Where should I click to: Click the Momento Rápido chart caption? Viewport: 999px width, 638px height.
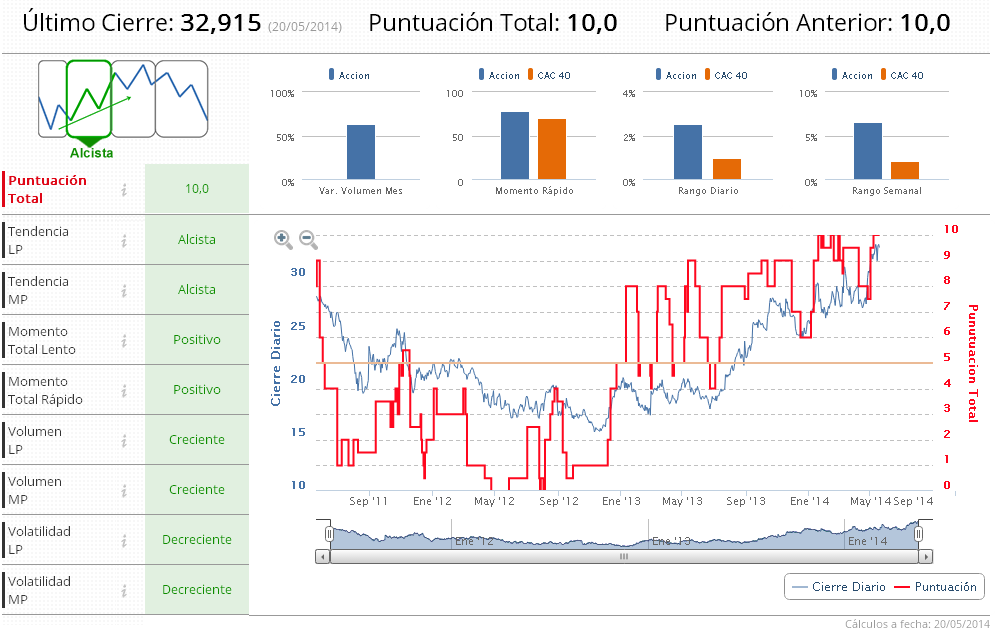pyautogui.click(x=535, y=191)
